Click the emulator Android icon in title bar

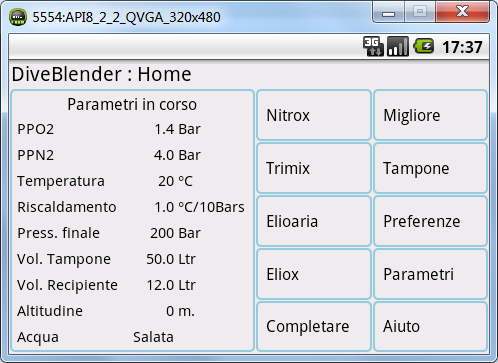pyautogui.click(x=18, y=17)
